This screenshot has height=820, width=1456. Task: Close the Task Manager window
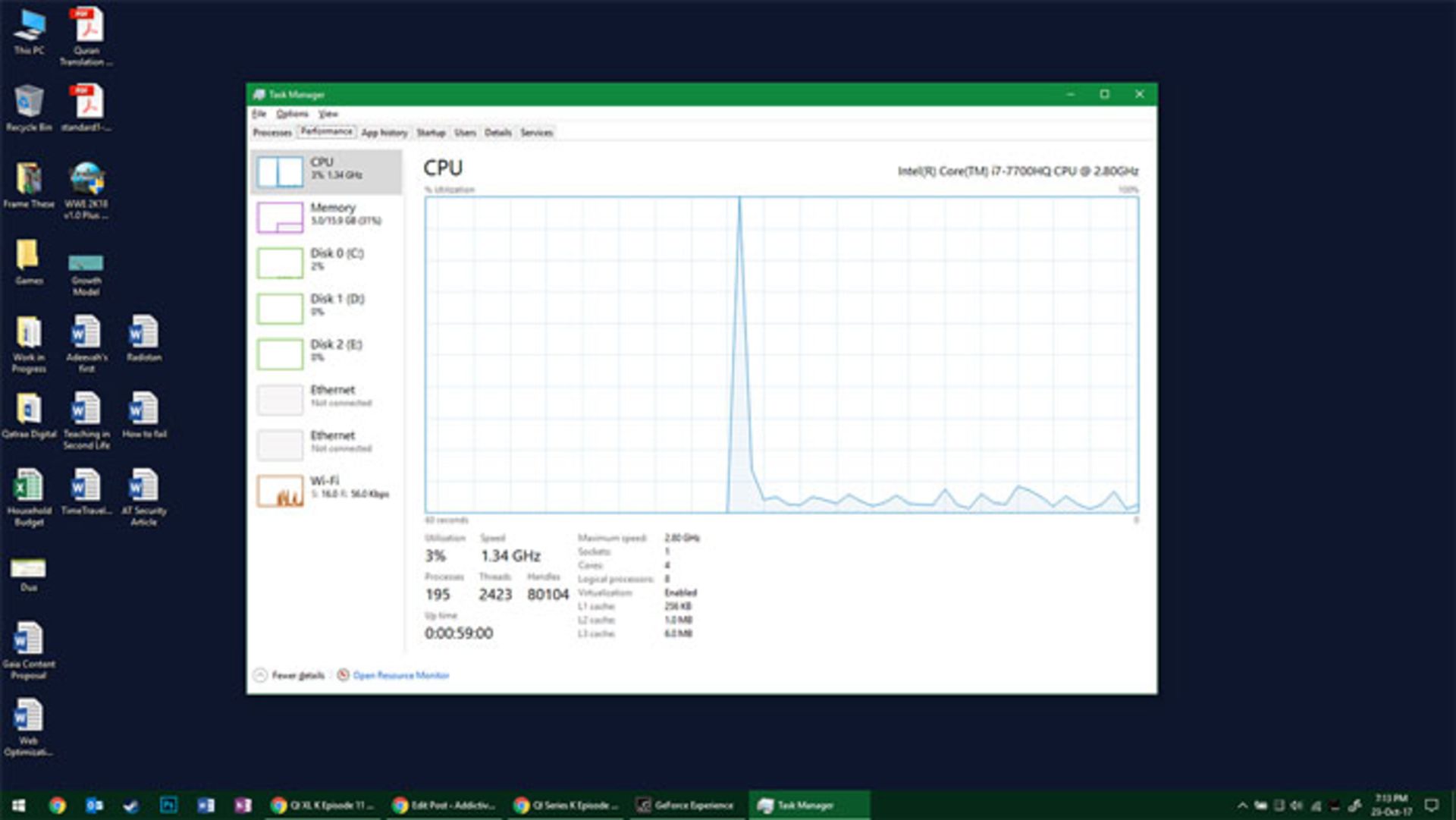tap(1139, 94)
